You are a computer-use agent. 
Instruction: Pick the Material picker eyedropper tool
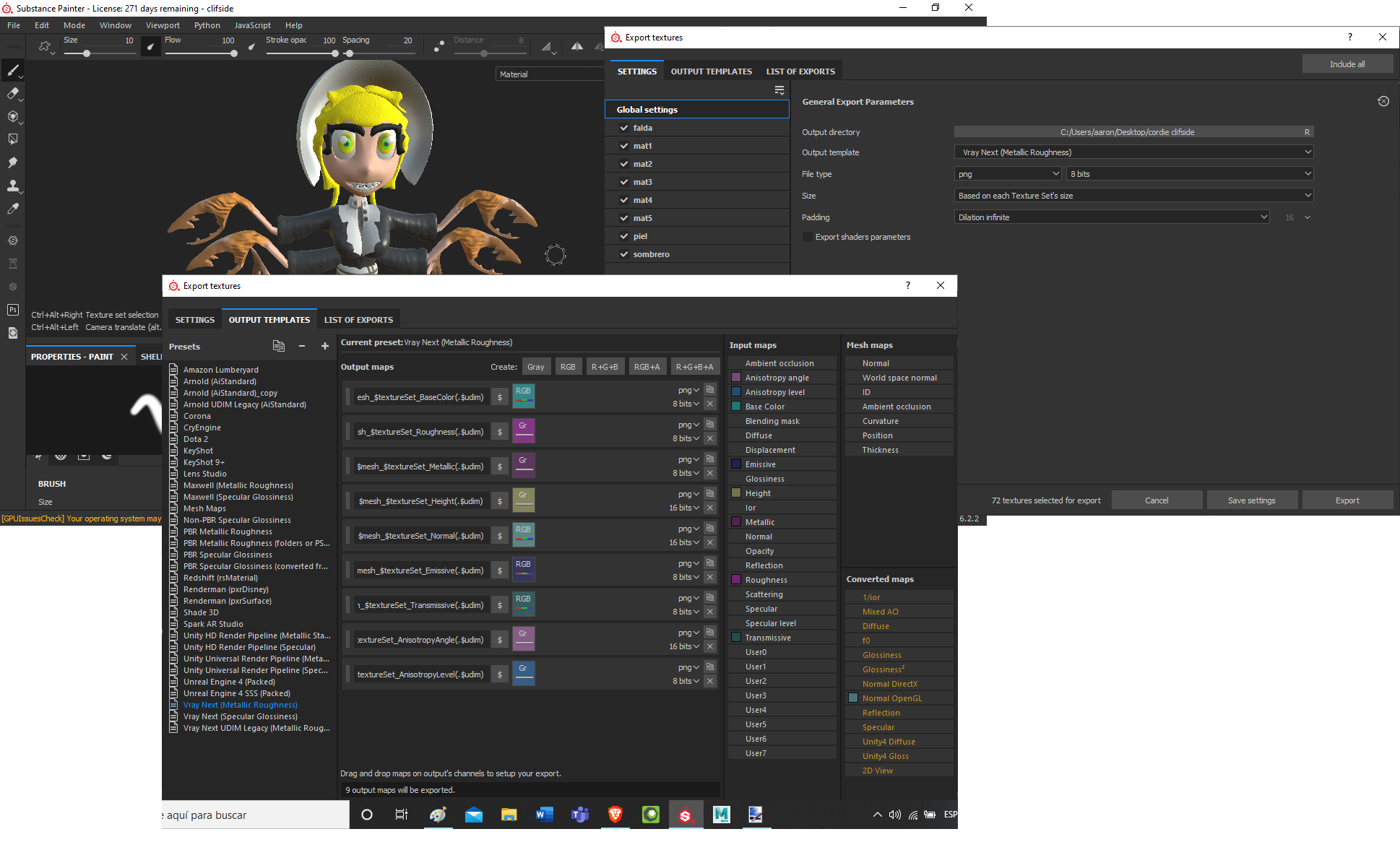coord(13,209)
